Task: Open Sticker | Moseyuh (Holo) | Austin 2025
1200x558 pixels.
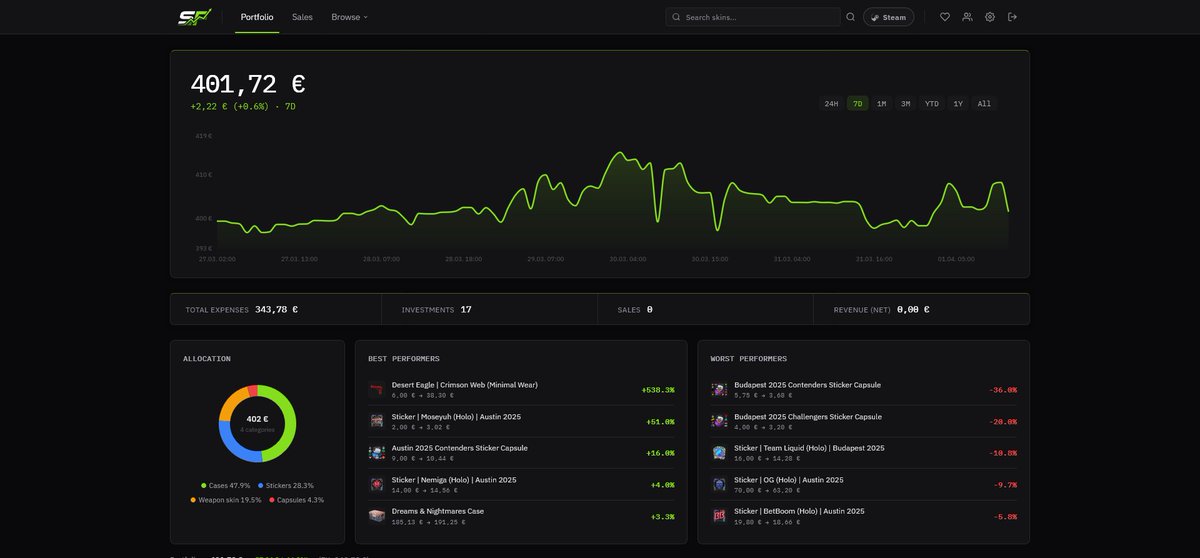Action: 456,416
